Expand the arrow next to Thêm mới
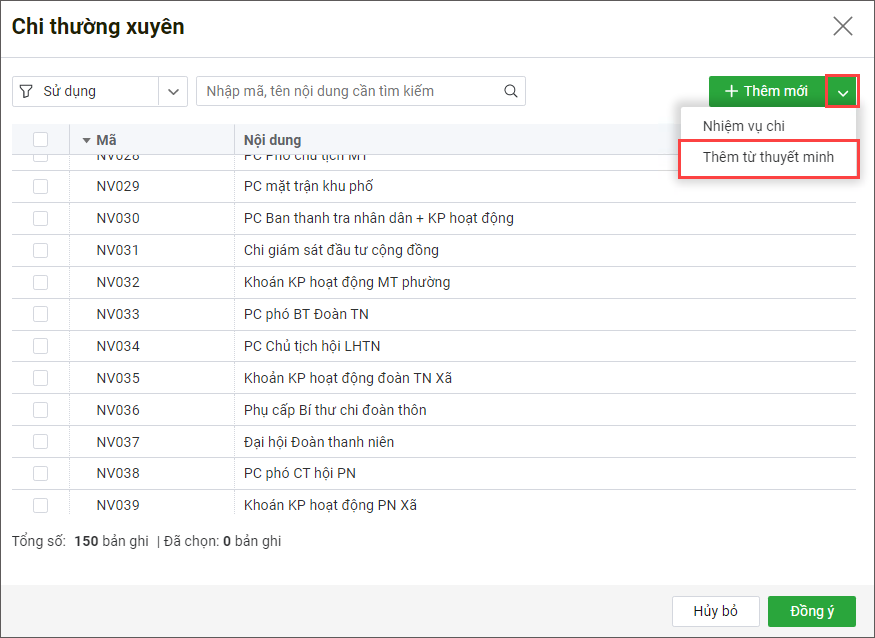The height and width of the screenshot is (638, 875). [843, 91]
